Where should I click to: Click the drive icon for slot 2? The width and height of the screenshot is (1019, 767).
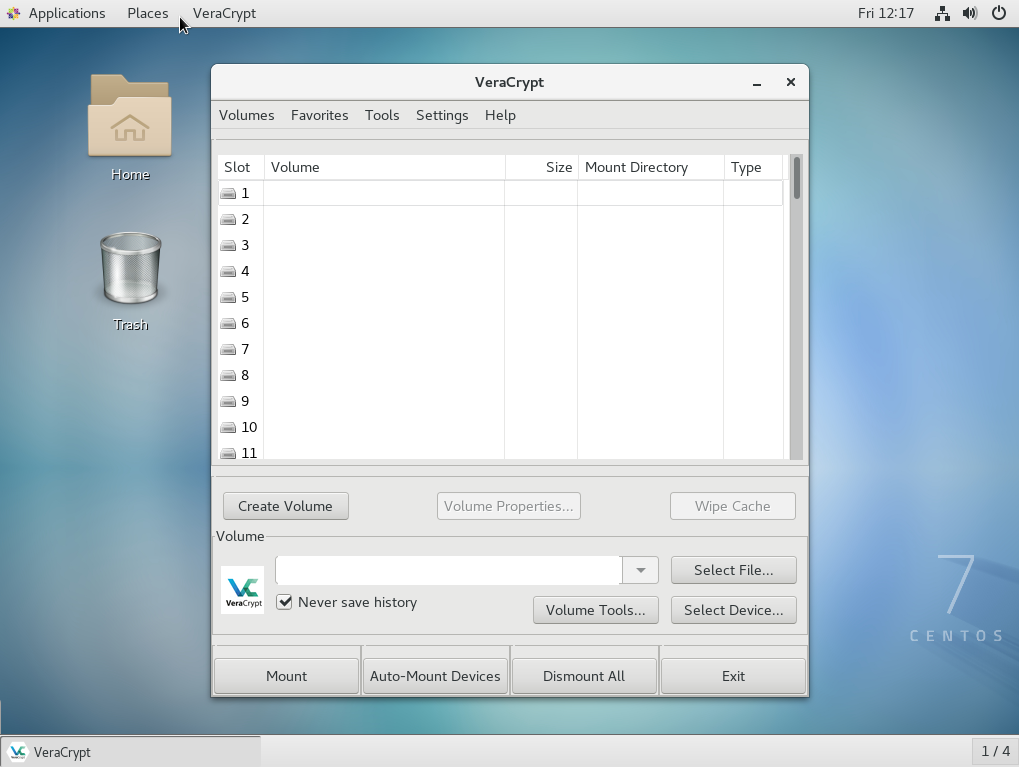pyautogui.click(x=228, y=219)
